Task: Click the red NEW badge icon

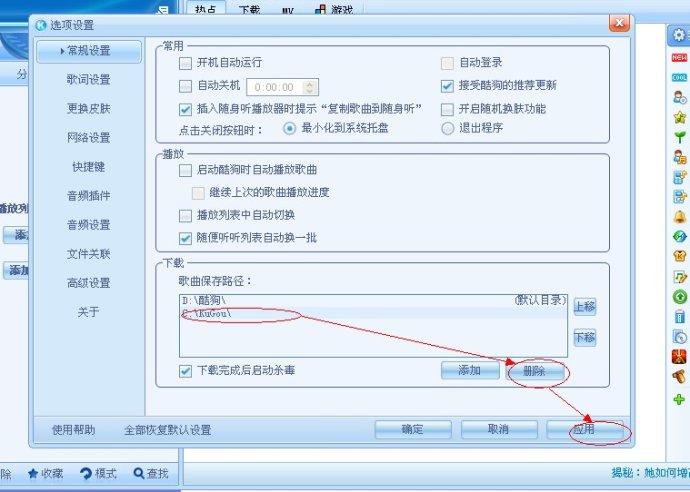Action: pos(679,58)
